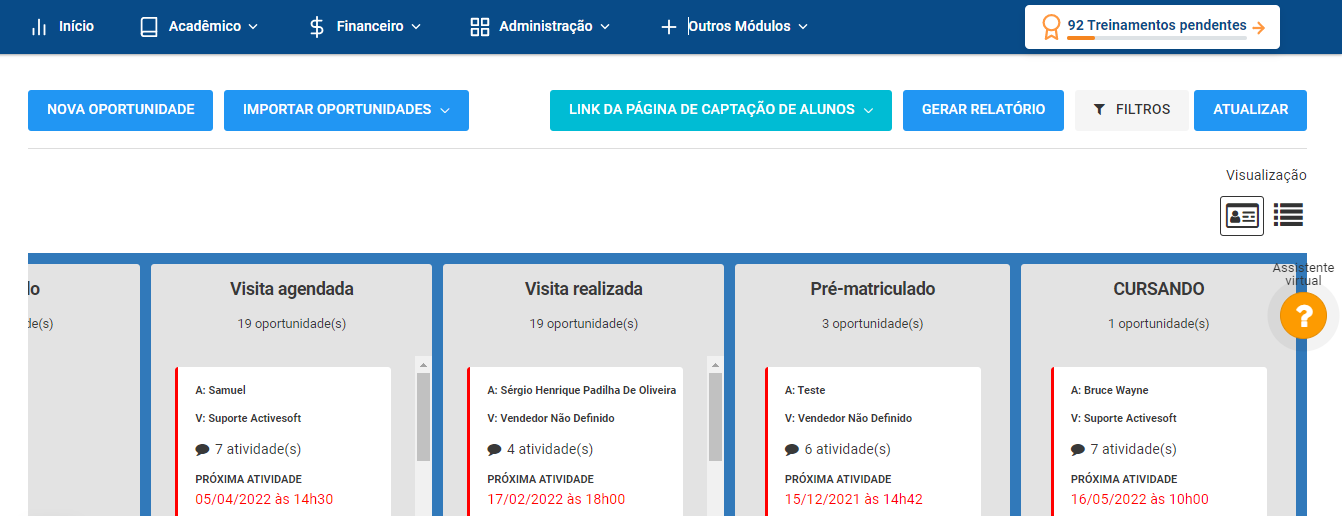This screenshot has width=1342, height=516.
Task: Expand the Administração menu chevron
Action: 604,27
